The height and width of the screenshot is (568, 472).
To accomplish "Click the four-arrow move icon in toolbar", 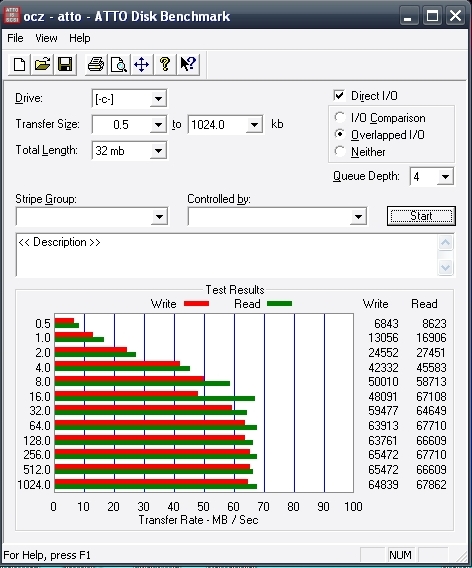I will [x=141, y=65].
